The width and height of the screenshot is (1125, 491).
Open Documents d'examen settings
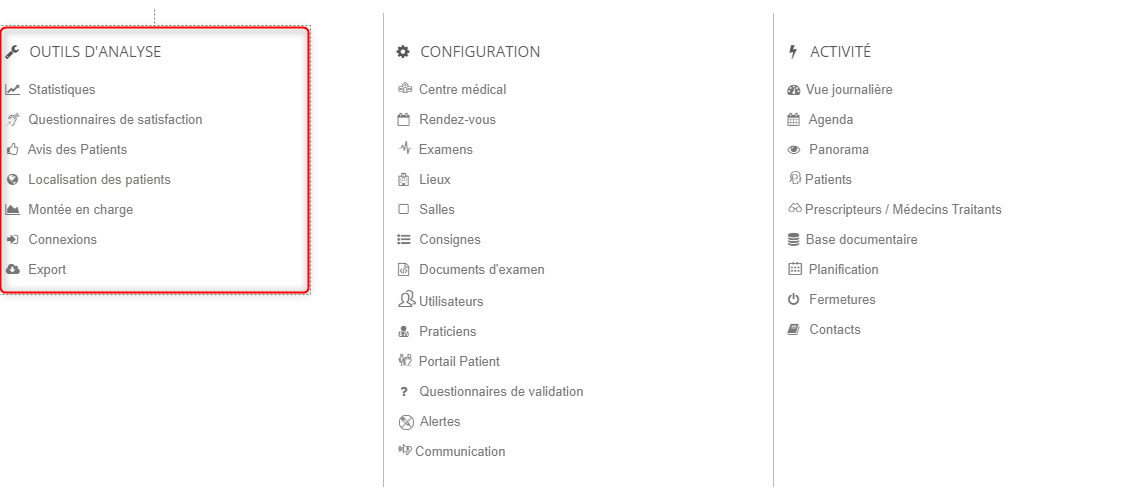tap(481, 270)
